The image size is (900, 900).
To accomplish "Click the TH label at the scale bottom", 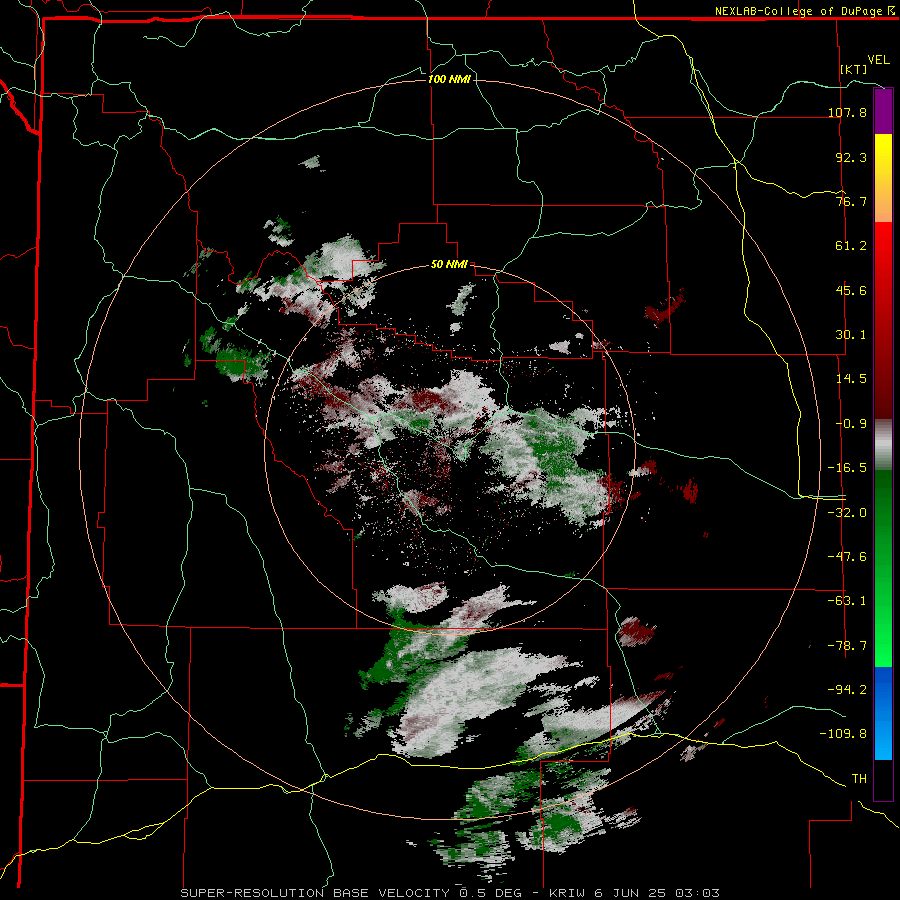I will pos(859,779).
